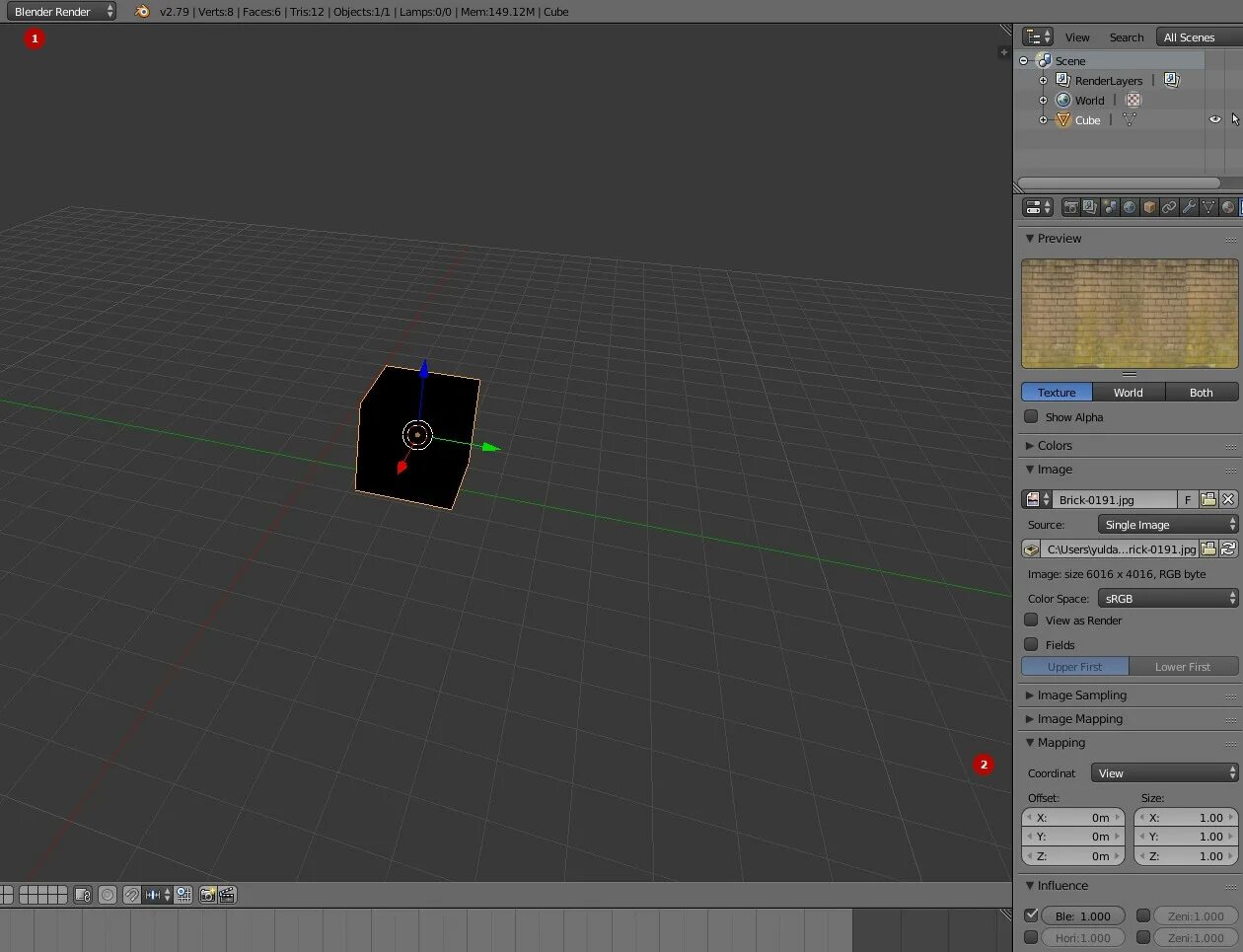
Task: Toggle the Hori influence checkbox
Action: tap(1031, 937)
